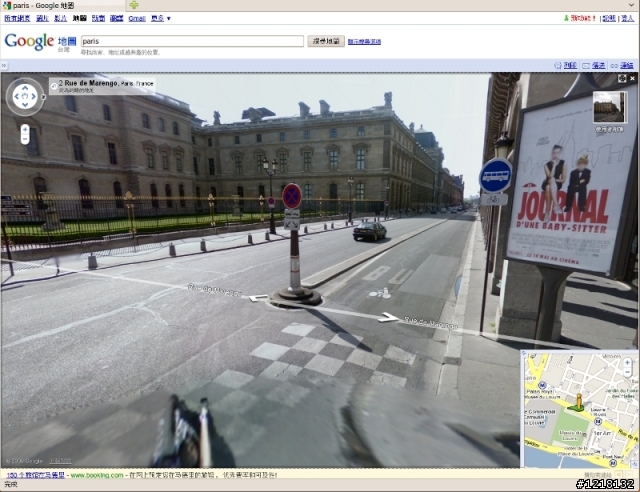Select the 'paris - Google' browser tab
The image size is (640, 492).
tap(62, 5)
